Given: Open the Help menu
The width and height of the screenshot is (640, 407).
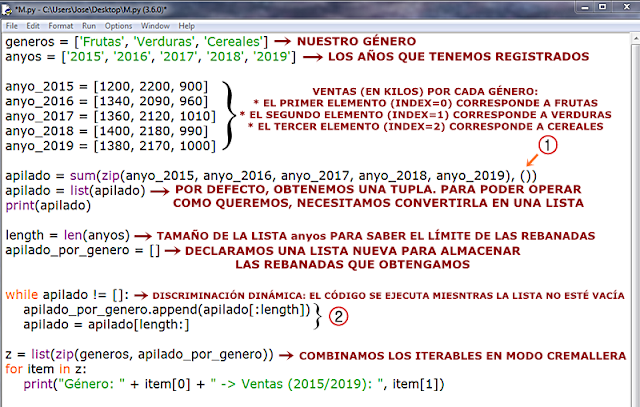Looking at the screenshot, I should point(186,26).
